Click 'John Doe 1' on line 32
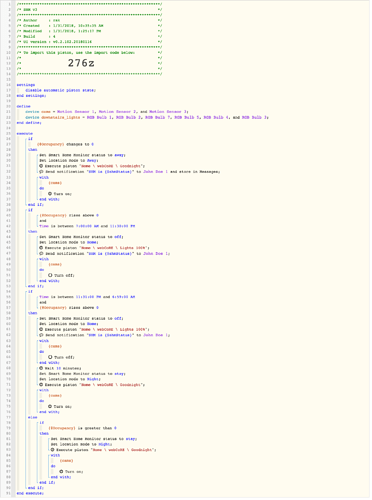The height and width of the screenshot is (500, 372). click(x=155, y=172)
